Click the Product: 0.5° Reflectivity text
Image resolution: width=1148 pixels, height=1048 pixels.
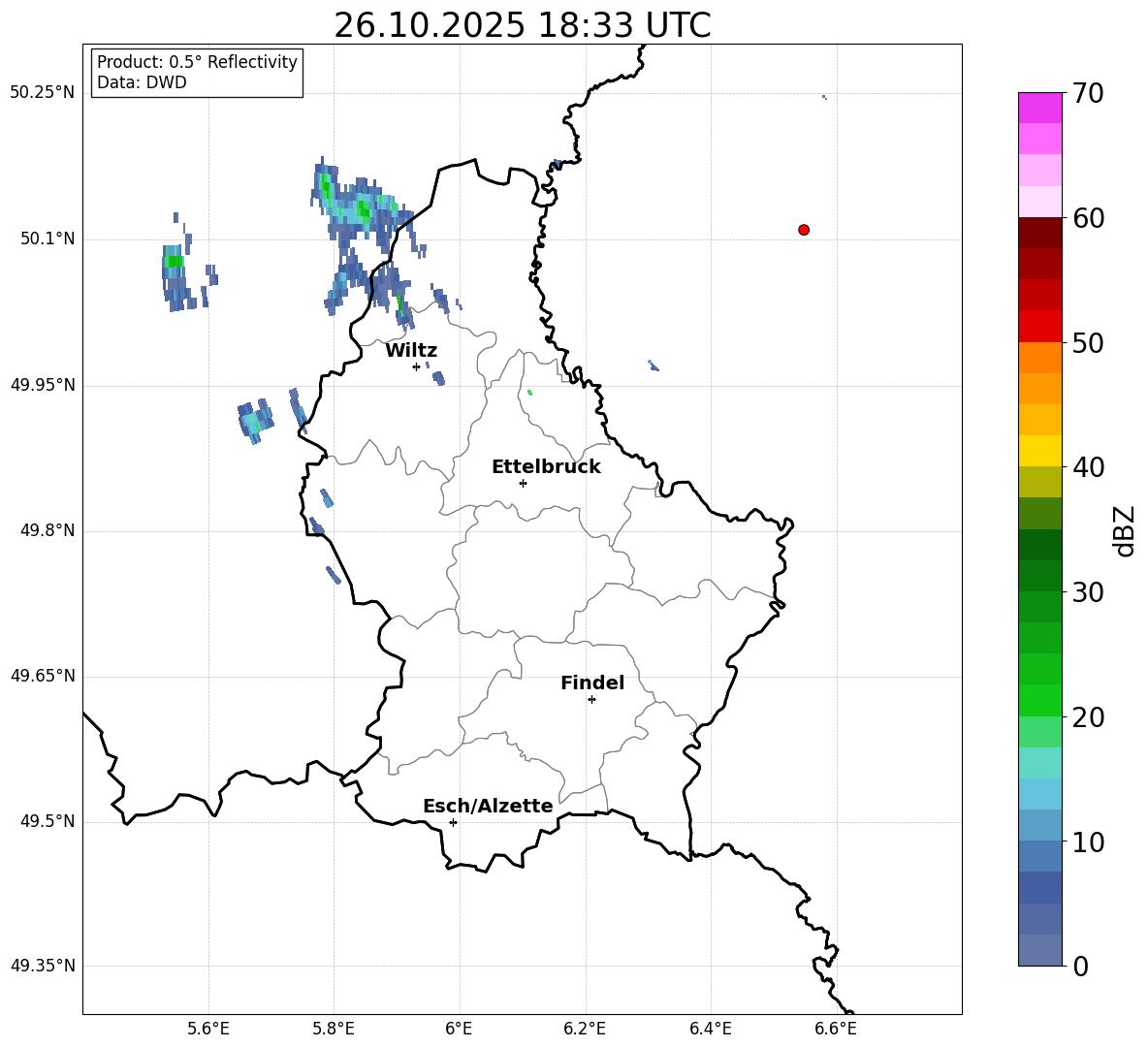point(197,61)
